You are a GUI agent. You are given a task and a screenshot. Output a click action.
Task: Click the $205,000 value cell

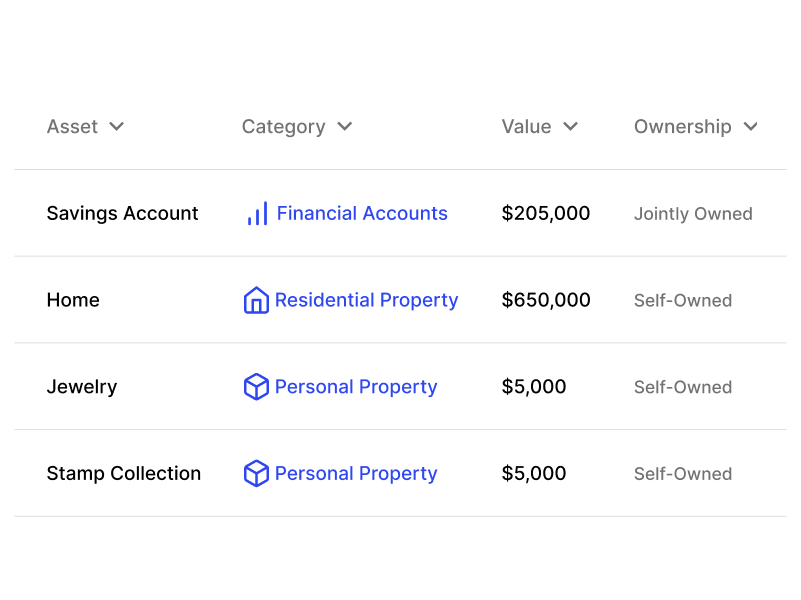click(546, 213)
